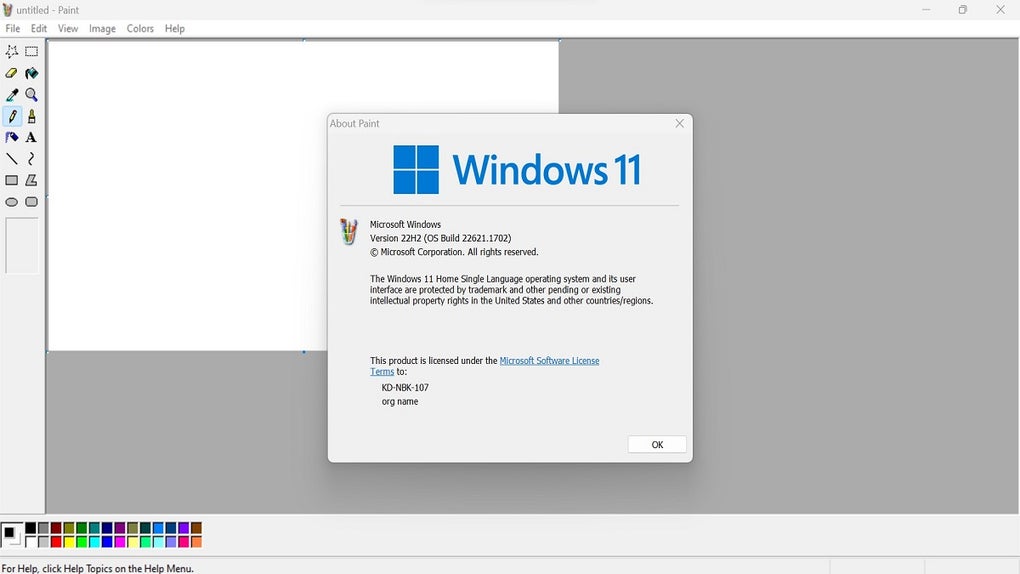
Task: Click OK in the About Paint dialog
Action: 657,444
